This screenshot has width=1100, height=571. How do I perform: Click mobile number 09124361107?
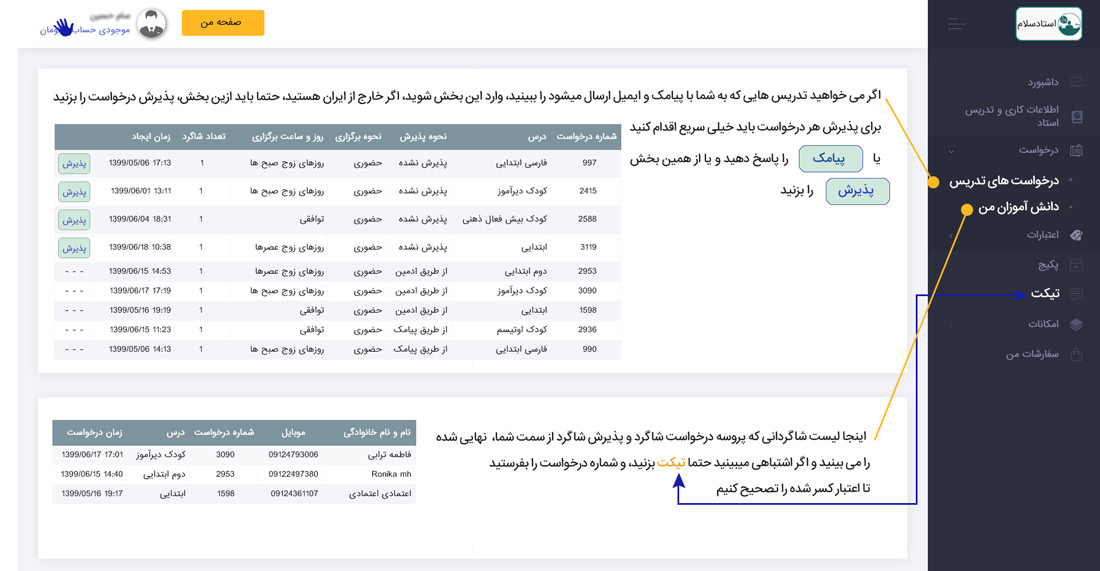point(295,494)
